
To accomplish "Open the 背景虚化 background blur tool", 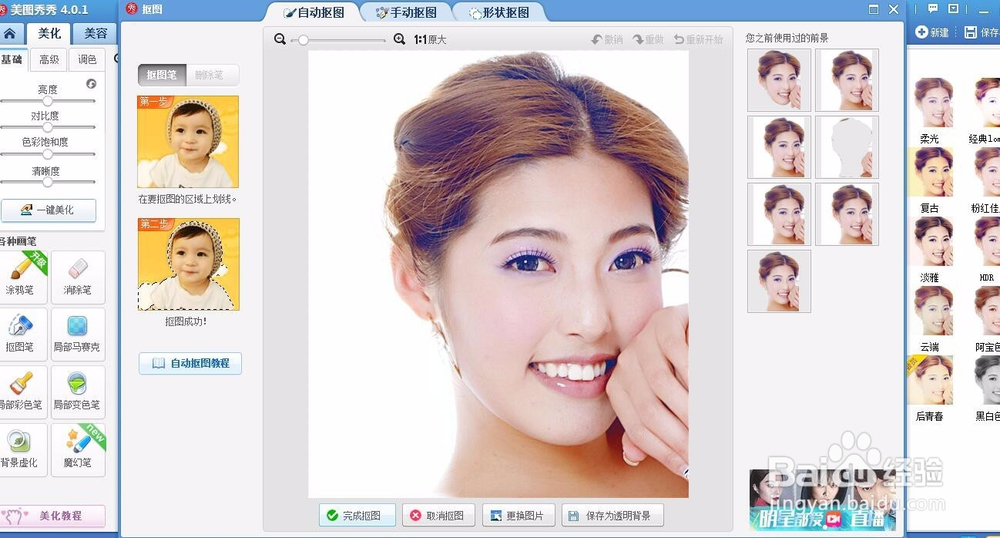I will (x=22, y=448).
